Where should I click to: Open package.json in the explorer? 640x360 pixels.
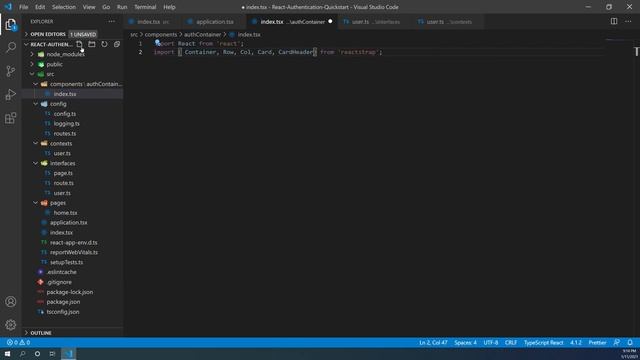tap(63, 302)
